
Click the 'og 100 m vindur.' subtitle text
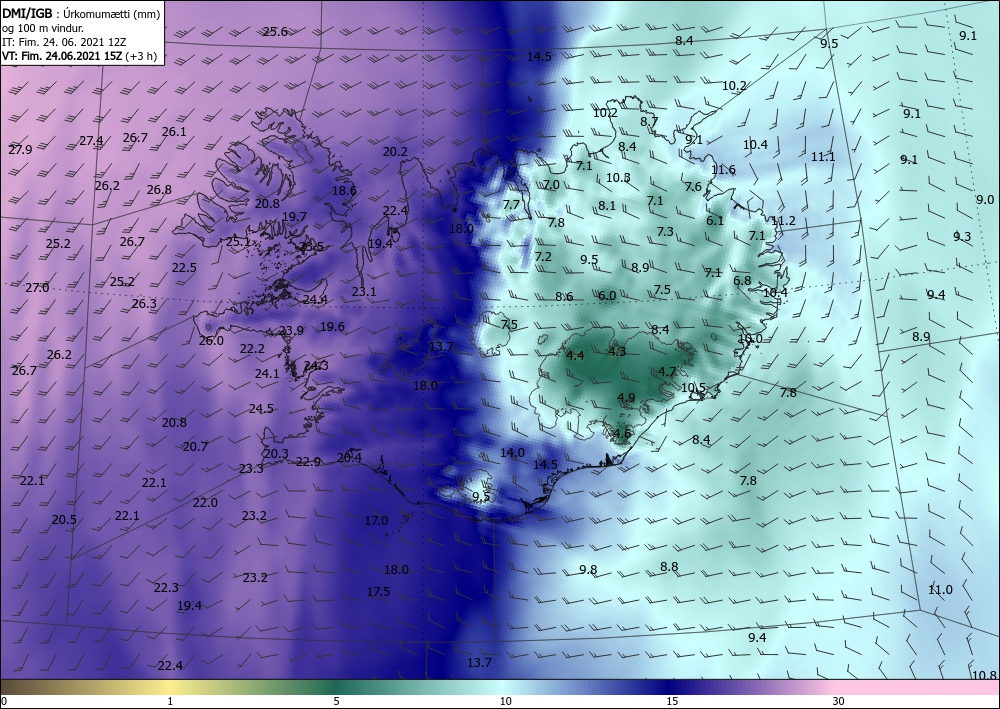(x=43, y=28)
